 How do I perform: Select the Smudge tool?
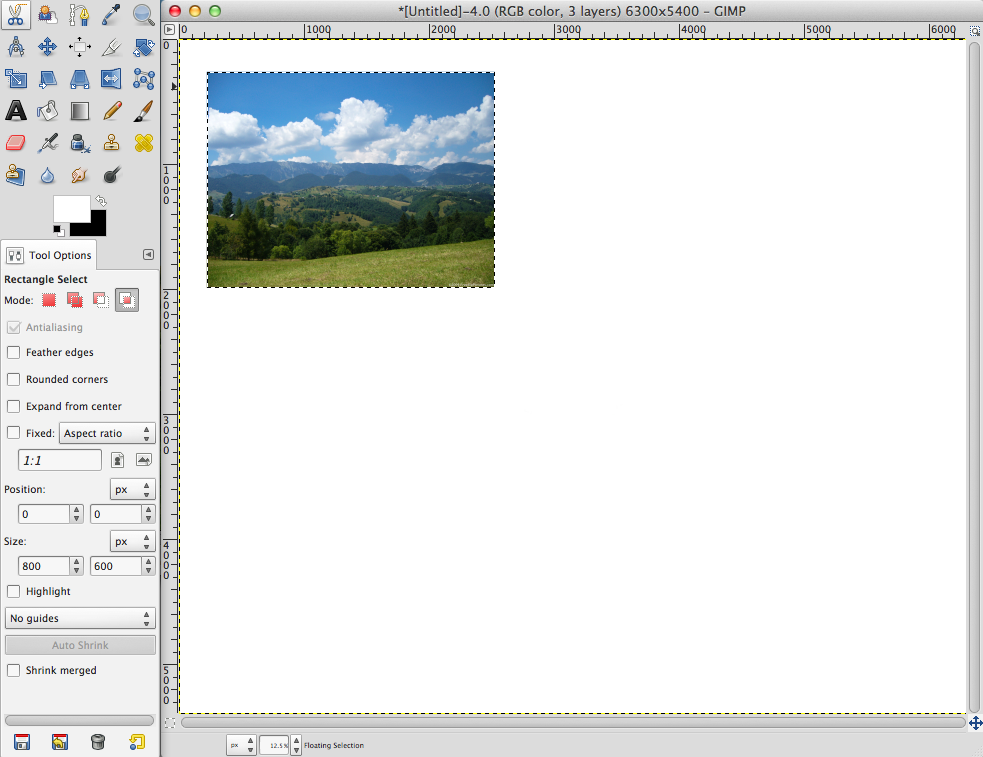pos(80,175)
